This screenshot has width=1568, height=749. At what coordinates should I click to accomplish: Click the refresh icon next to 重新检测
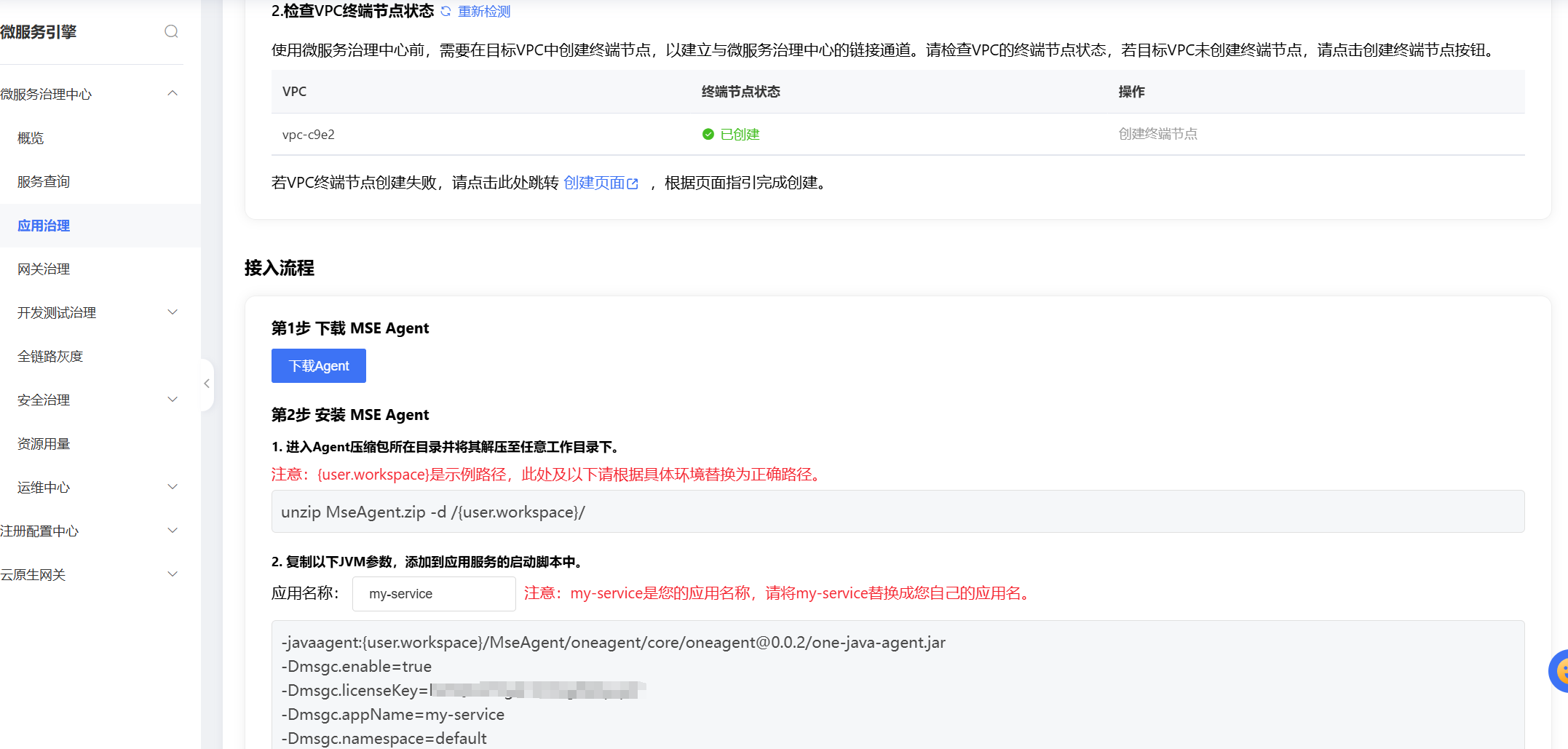(446, 12)
